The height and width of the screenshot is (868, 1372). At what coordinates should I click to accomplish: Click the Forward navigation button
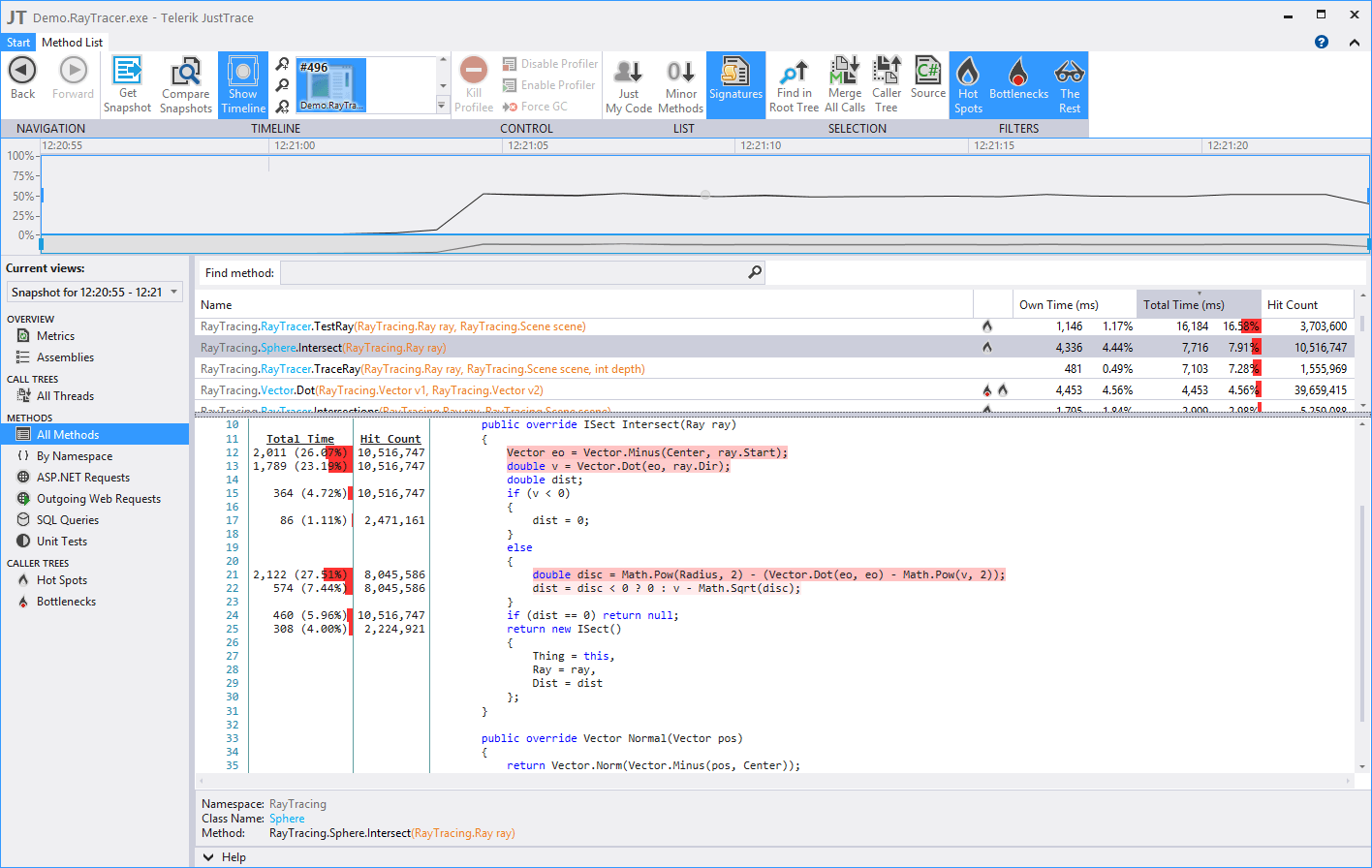(73, 77)
